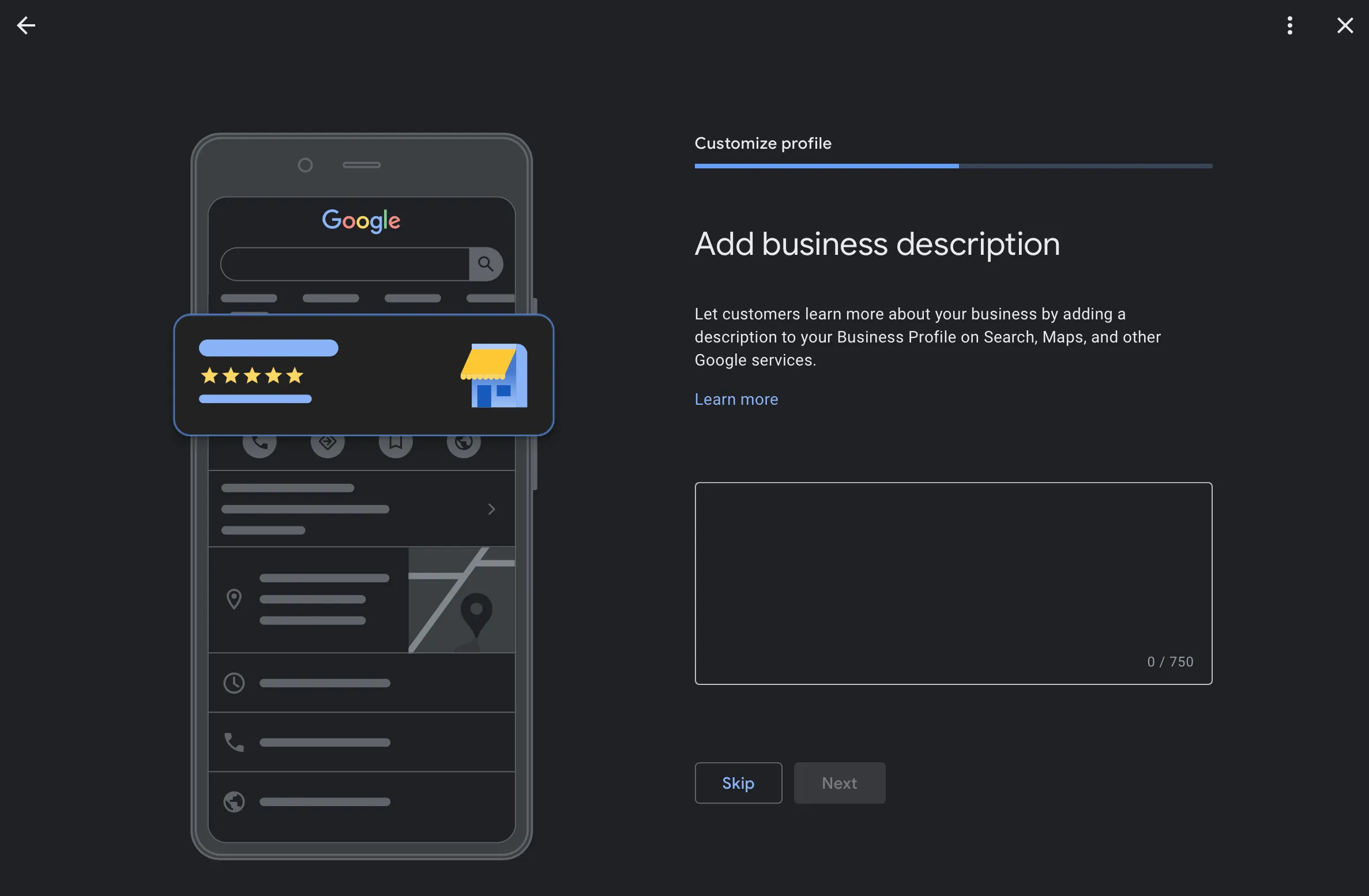Screen dimensions: 1369x896
Task: Click the Skip button
Action: click(738, 782)
